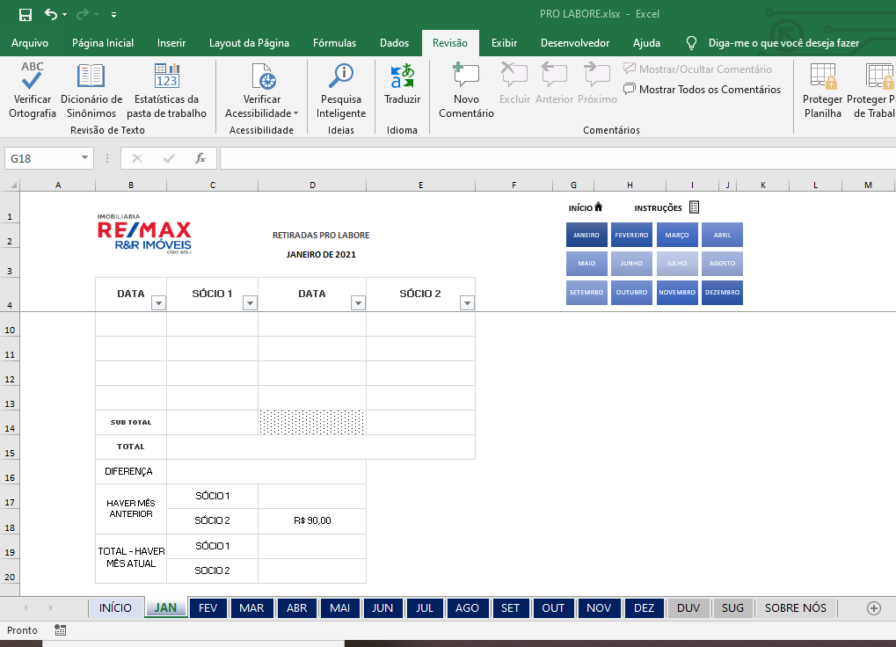Switch to the Fórmulas tab
The width and height of the screenshot is (896, 647).
pyautogui.click(x=334, y=43)
